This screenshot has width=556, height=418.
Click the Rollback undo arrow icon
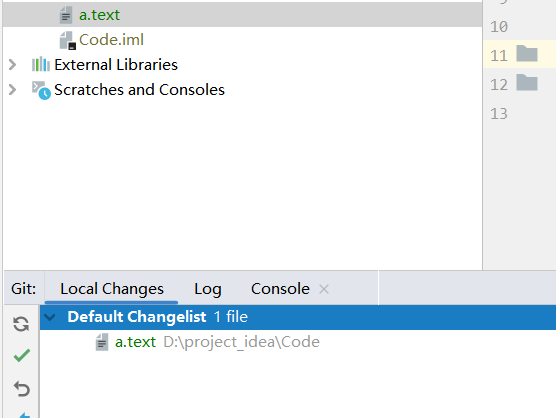click(x=21, y=389)
